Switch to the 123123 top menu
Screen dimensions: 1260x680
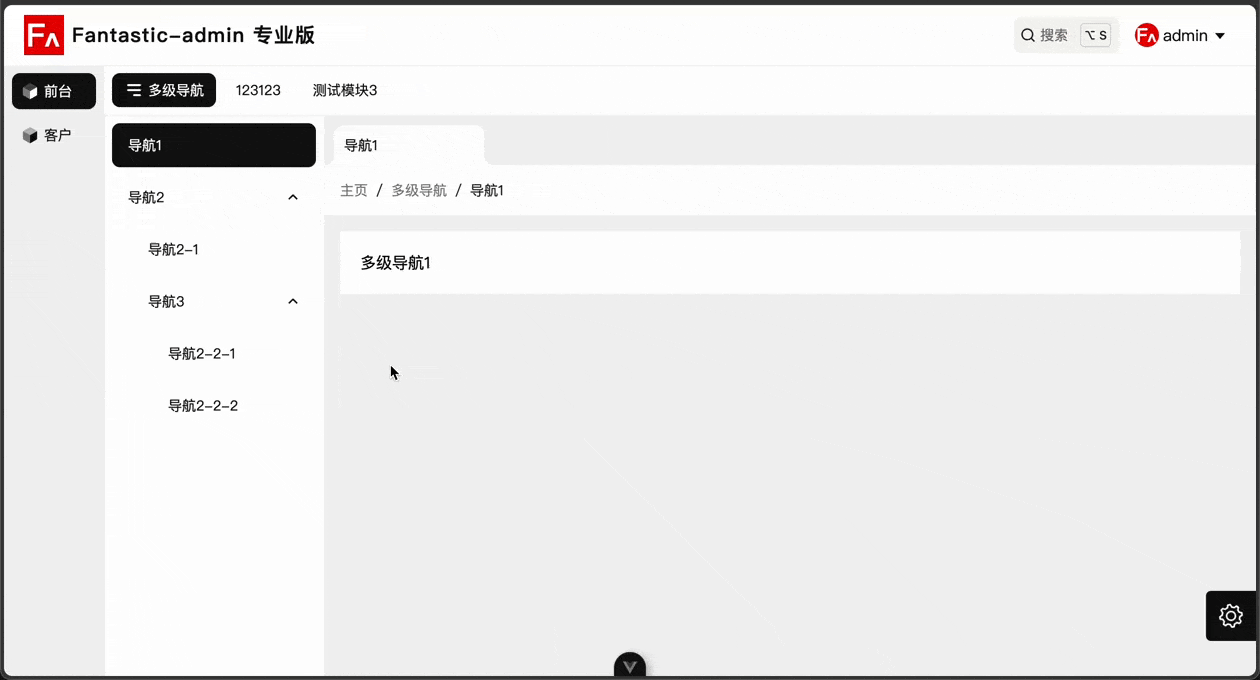258,91
